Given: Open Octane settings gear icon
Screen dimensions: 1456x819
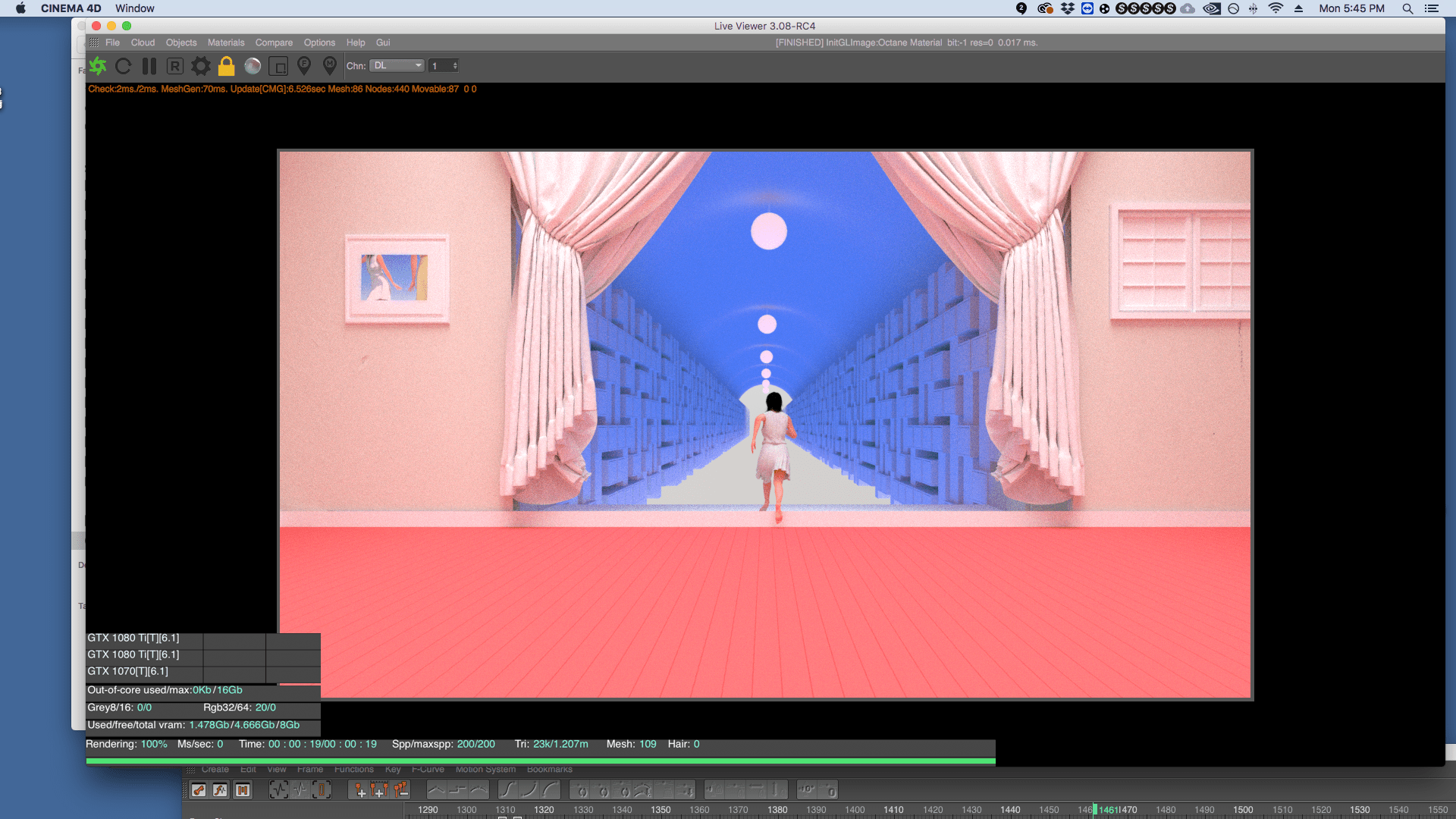Looking at the screenshot, I should click(x=200, y=66).
